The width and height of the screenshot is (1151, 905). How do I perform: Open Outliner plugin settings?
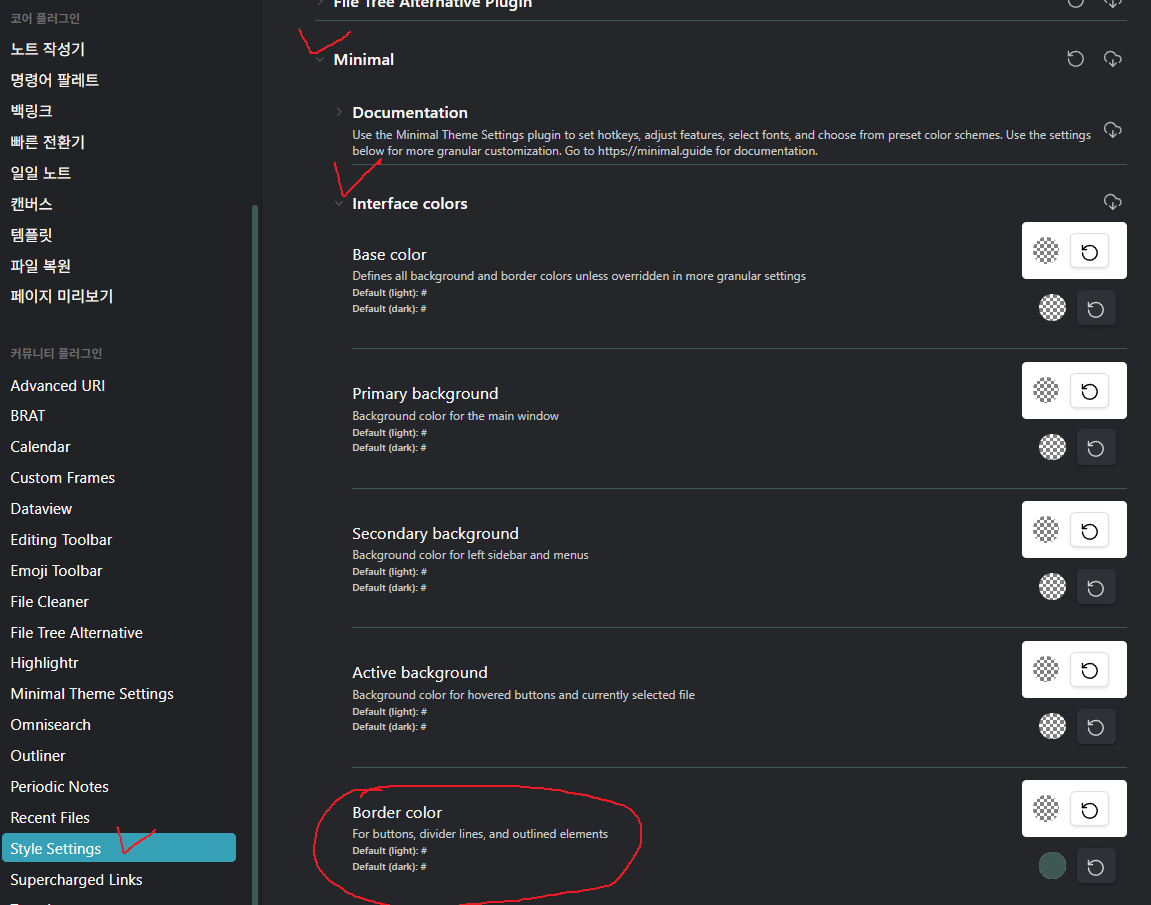tap(37, 755)
